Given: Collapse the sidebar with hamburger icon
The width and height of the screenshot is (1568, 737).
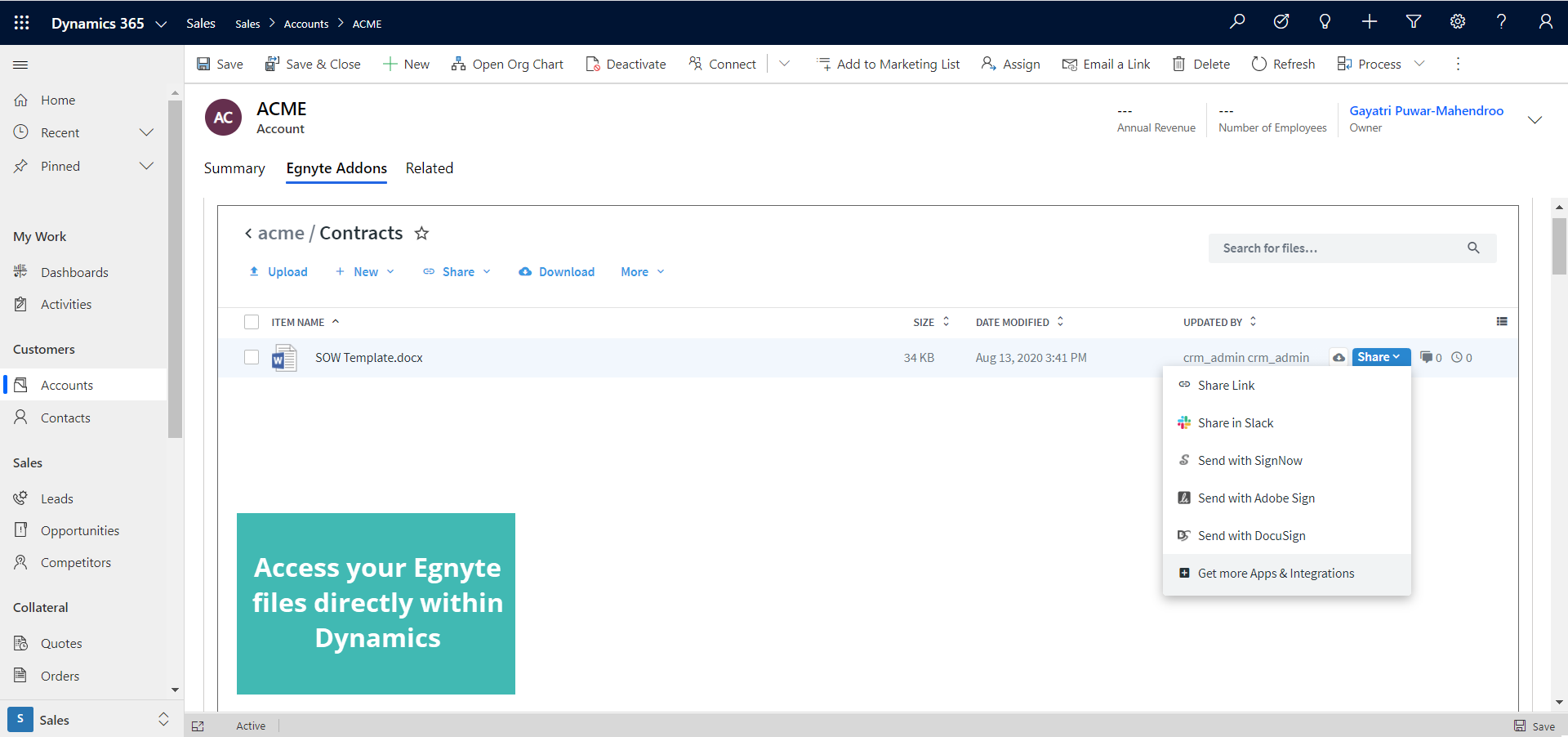Looking at the screenshot, I should pos(21,65).
